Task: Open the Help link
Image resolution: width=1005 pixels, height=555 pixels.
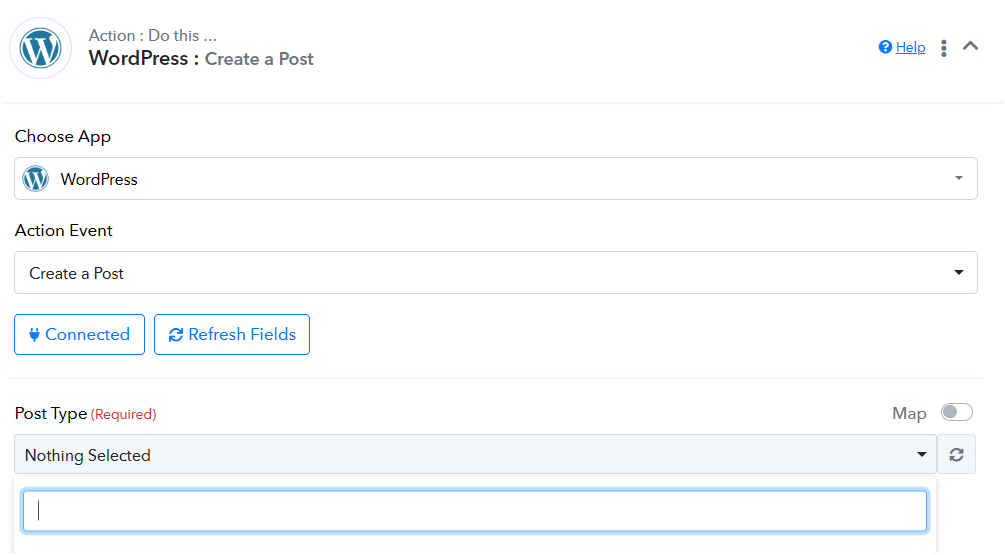Action: [x=910, y=47]
